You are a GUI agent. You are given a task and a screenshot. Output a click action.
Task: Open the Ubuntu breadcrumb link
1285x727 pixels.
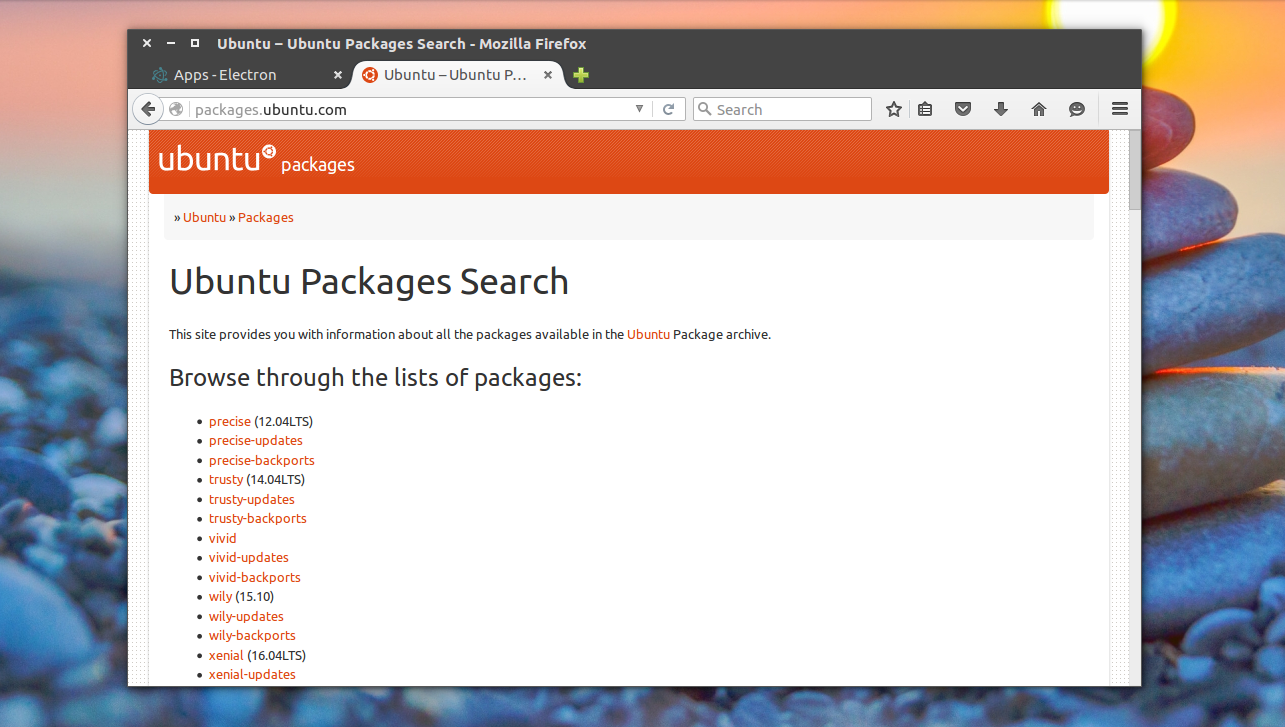tap(204, 217)
